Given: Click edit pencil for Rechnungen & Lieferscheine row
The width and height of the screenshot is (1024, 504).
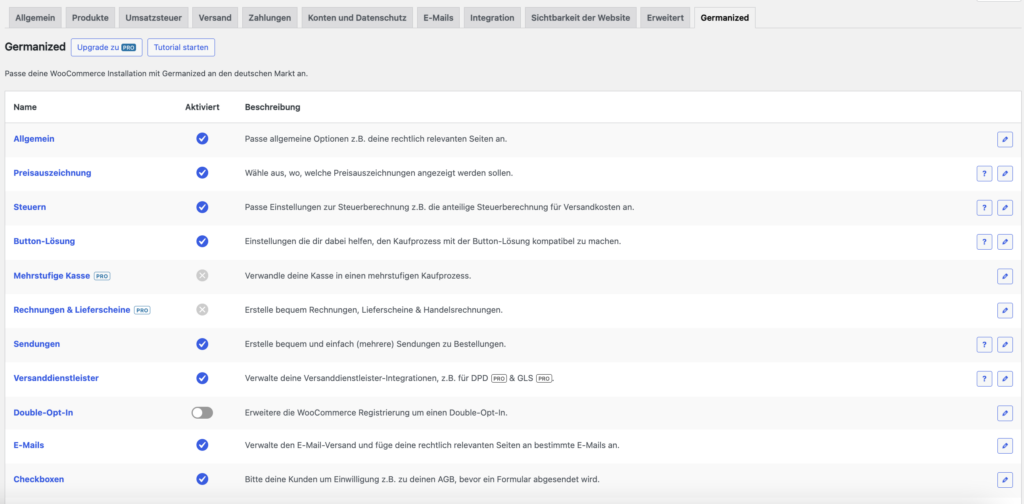Looking at the screenshot, I should (x=1004, y=310).
